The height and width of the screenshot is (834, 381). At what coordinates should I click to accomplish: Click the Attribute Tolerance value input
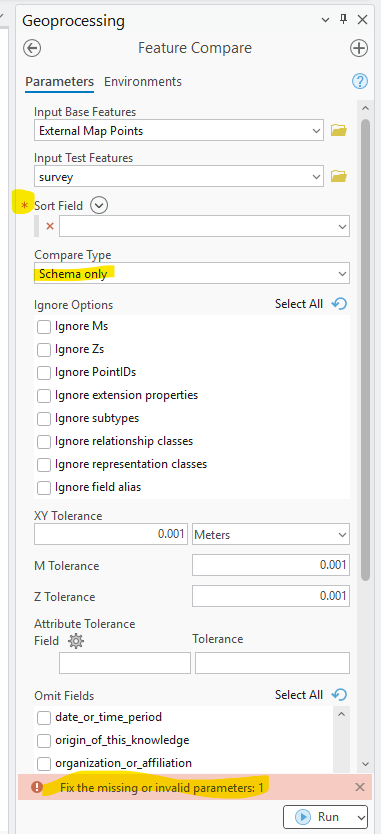(272, 663)
